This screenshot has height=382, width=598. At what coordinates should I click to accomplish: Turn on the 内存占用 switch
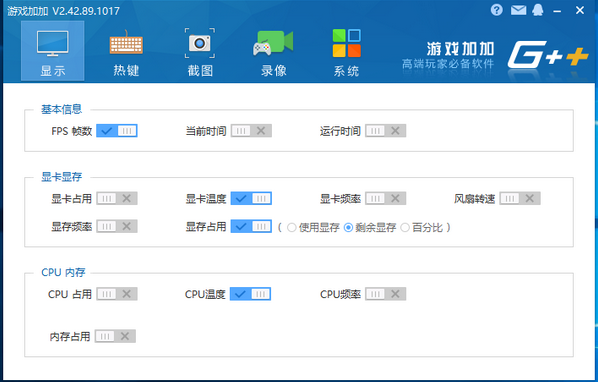click(115, 336)
